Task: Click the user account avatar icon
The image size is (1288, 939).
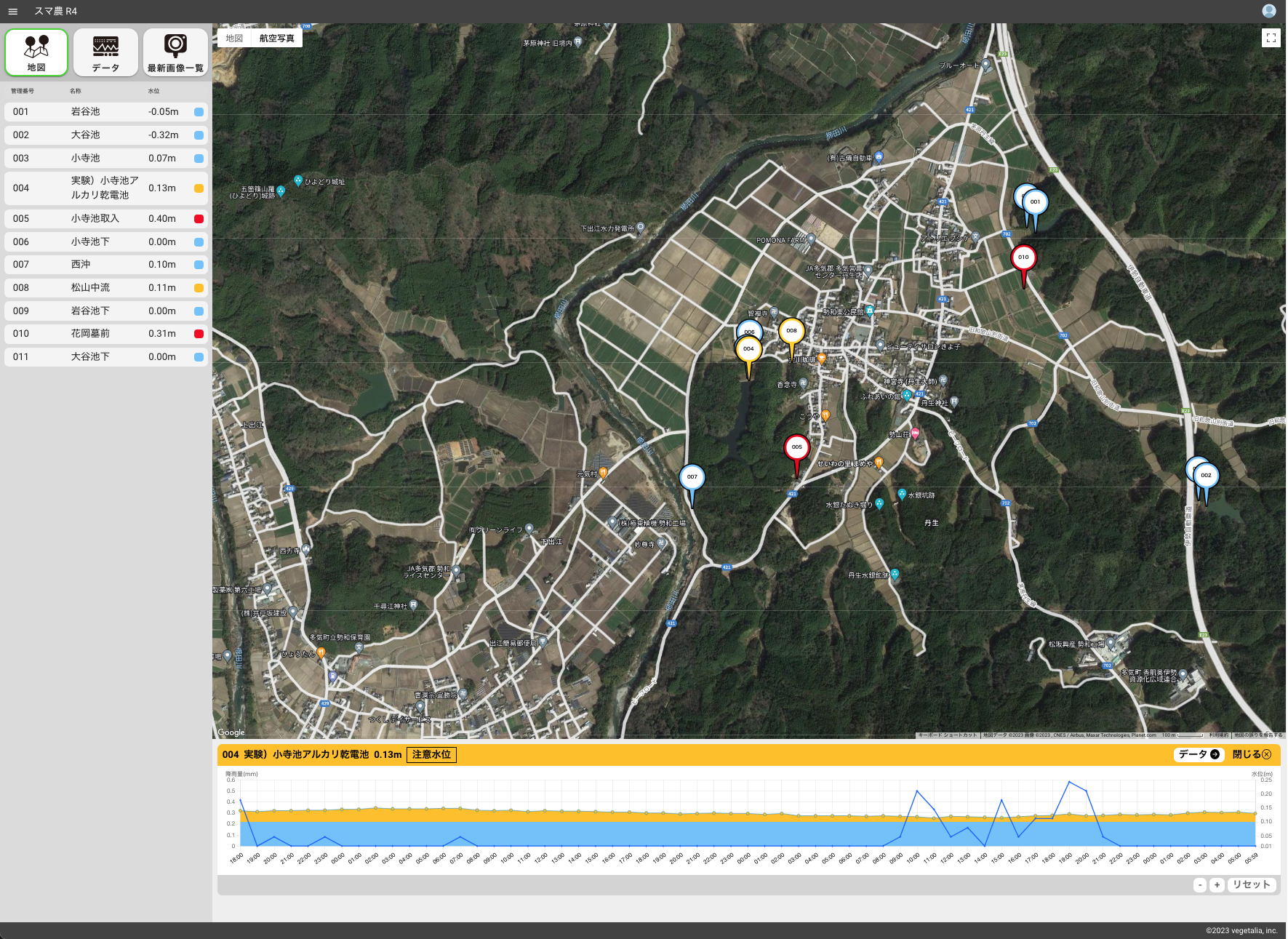Action: pos(1268,11)
